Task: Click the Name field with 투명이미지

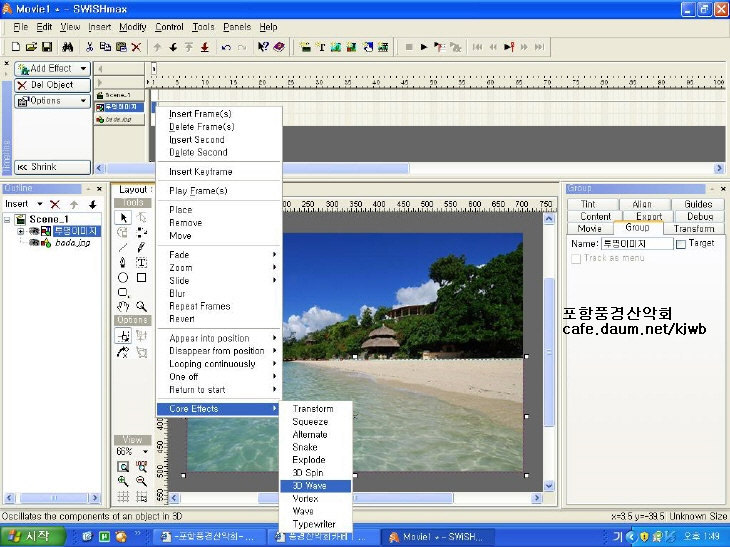Action: click(636, 244)
